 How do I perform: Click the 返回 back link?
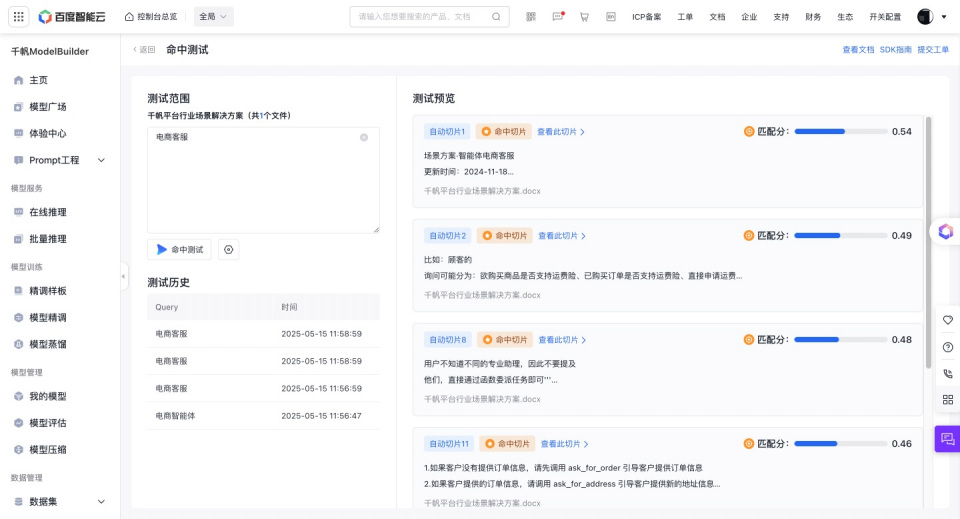(144, 50)
